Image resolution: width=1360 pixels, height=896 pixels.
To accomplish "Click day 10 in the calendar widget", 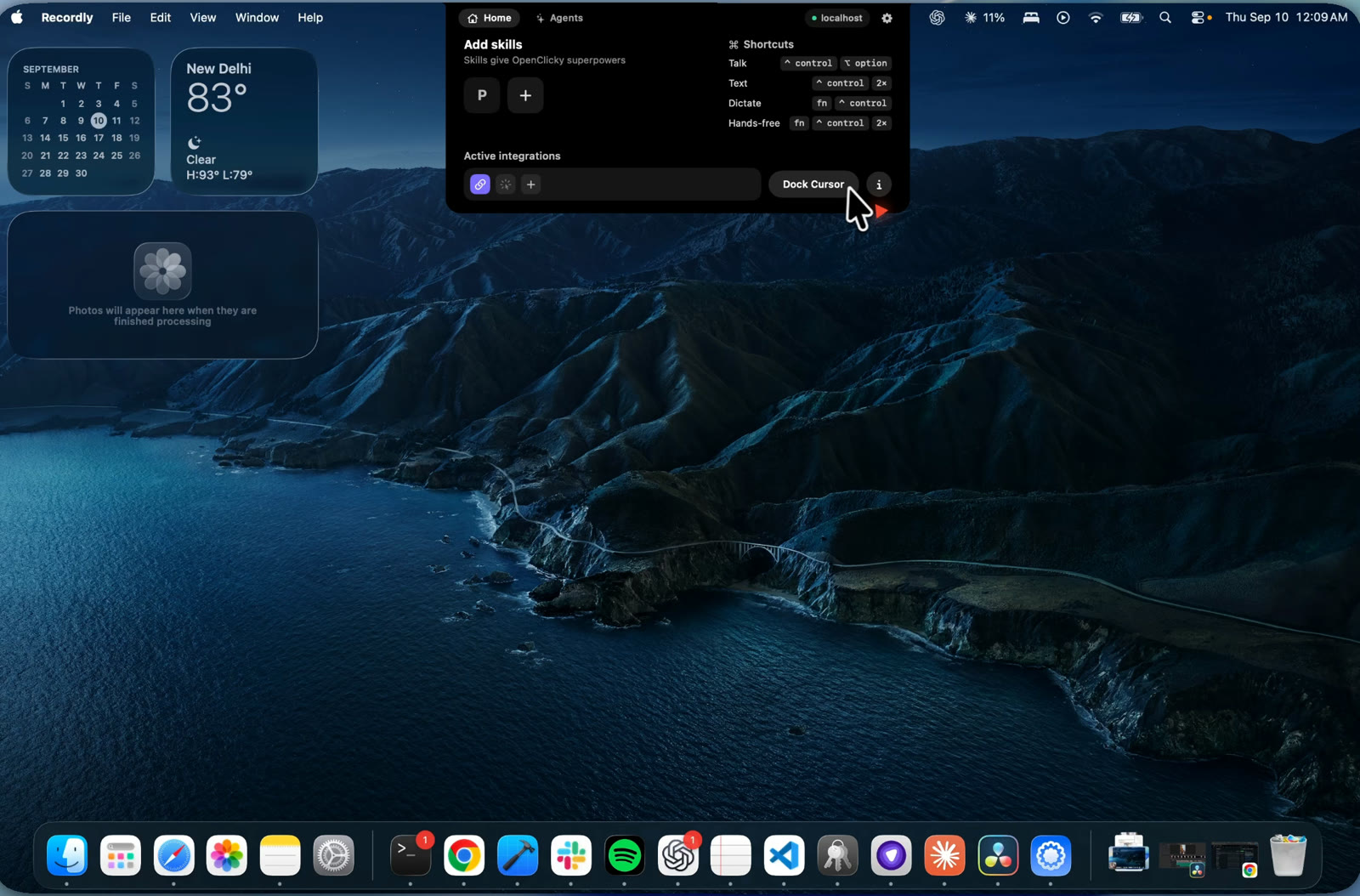I will click(99, 121).
